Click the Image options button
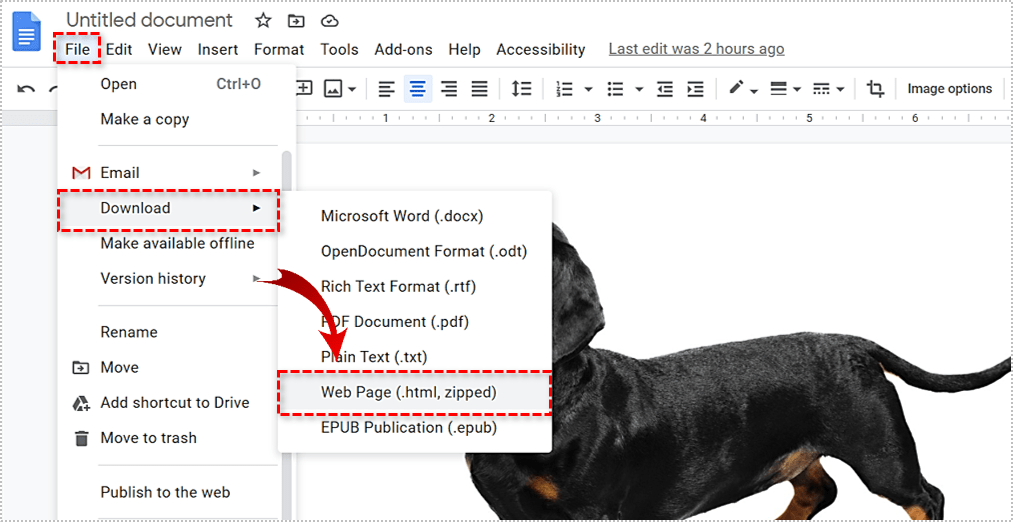The width and height of the screenshot is (1013, 522). coord(949,89)
